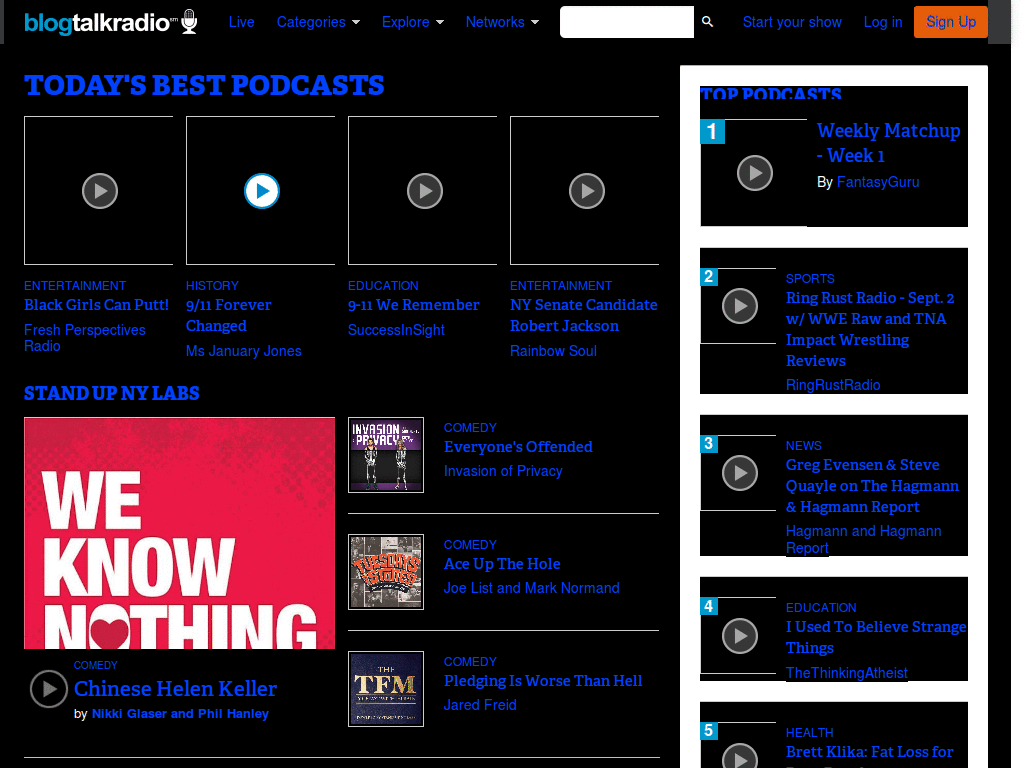
Task: Open NY Senate Candidate Robert Jackson link
Action: coord(584,315)
